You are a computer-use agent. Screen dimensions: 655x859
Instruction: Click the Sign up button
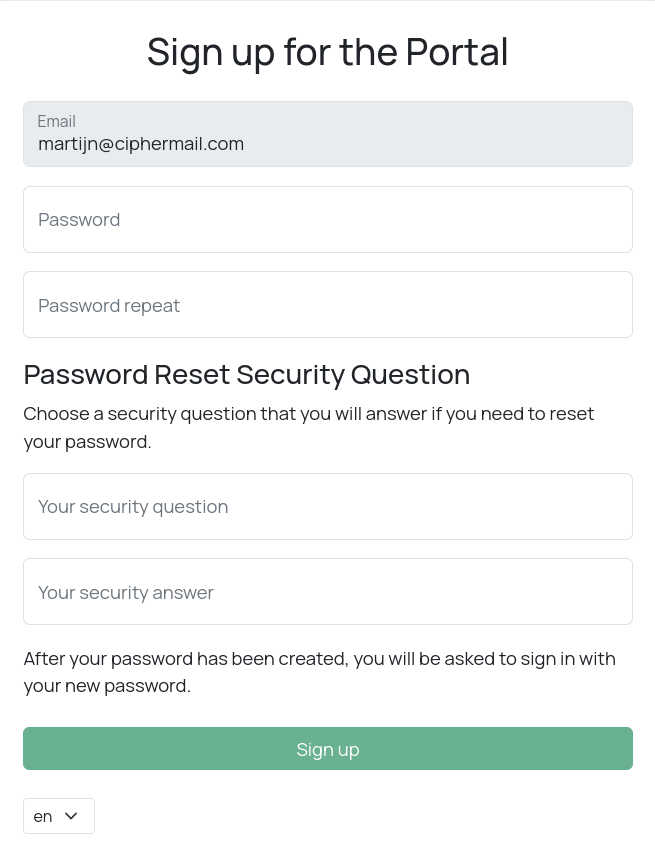[x=328, y=749]
